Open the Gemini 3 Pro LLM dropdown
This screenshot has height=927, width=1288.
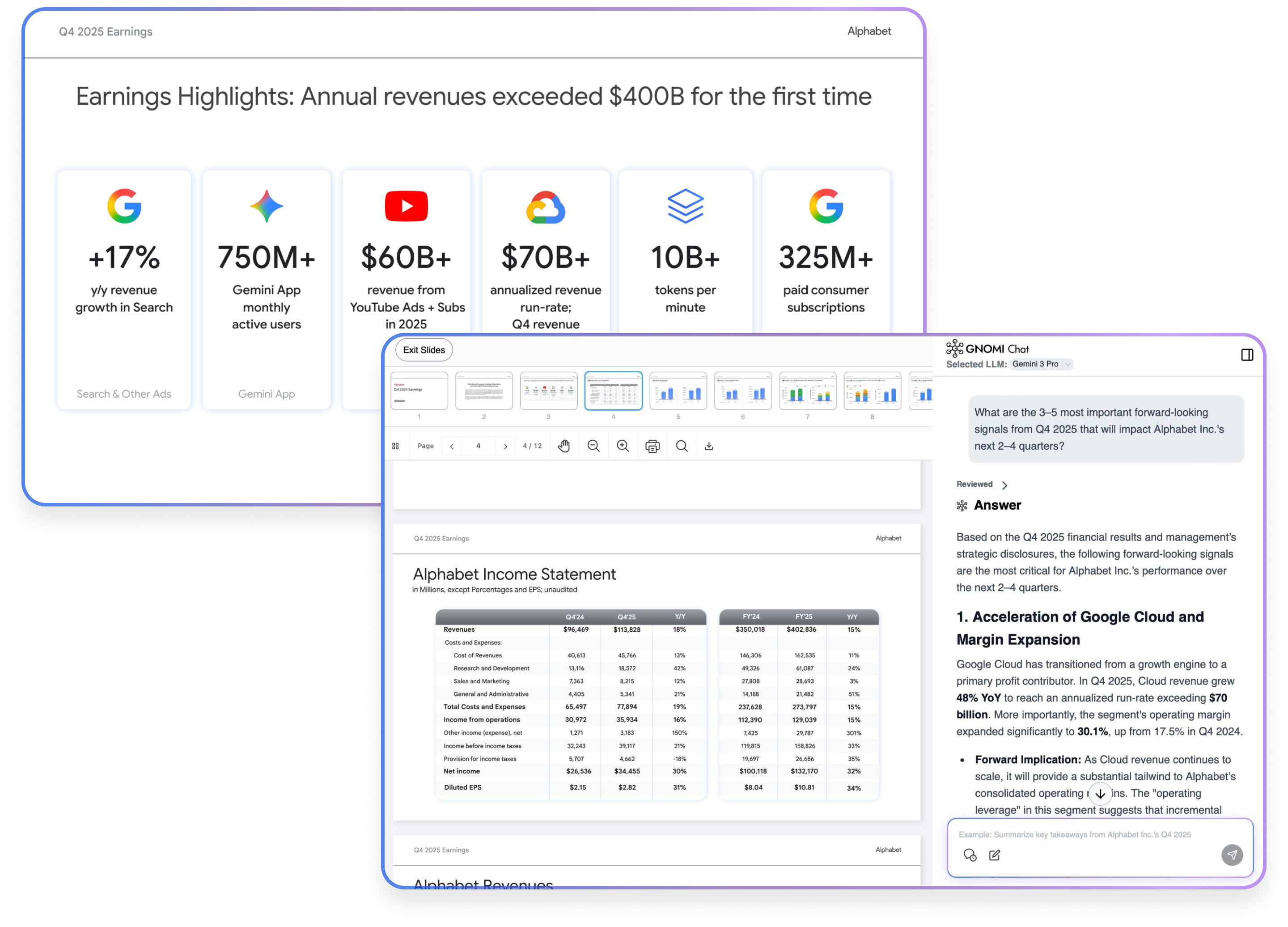[1042, 364]
